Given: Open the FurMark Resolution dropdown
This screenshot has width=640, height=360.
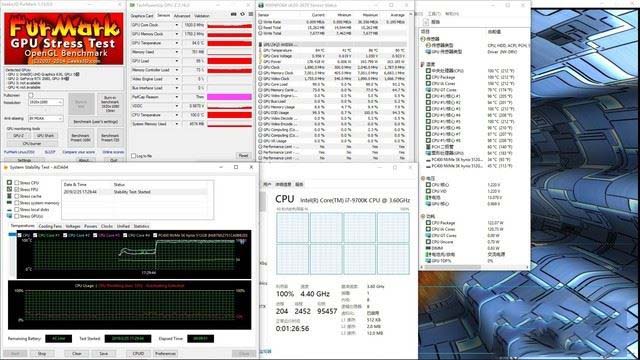Looking at the screenshot, I should [46, 102].
